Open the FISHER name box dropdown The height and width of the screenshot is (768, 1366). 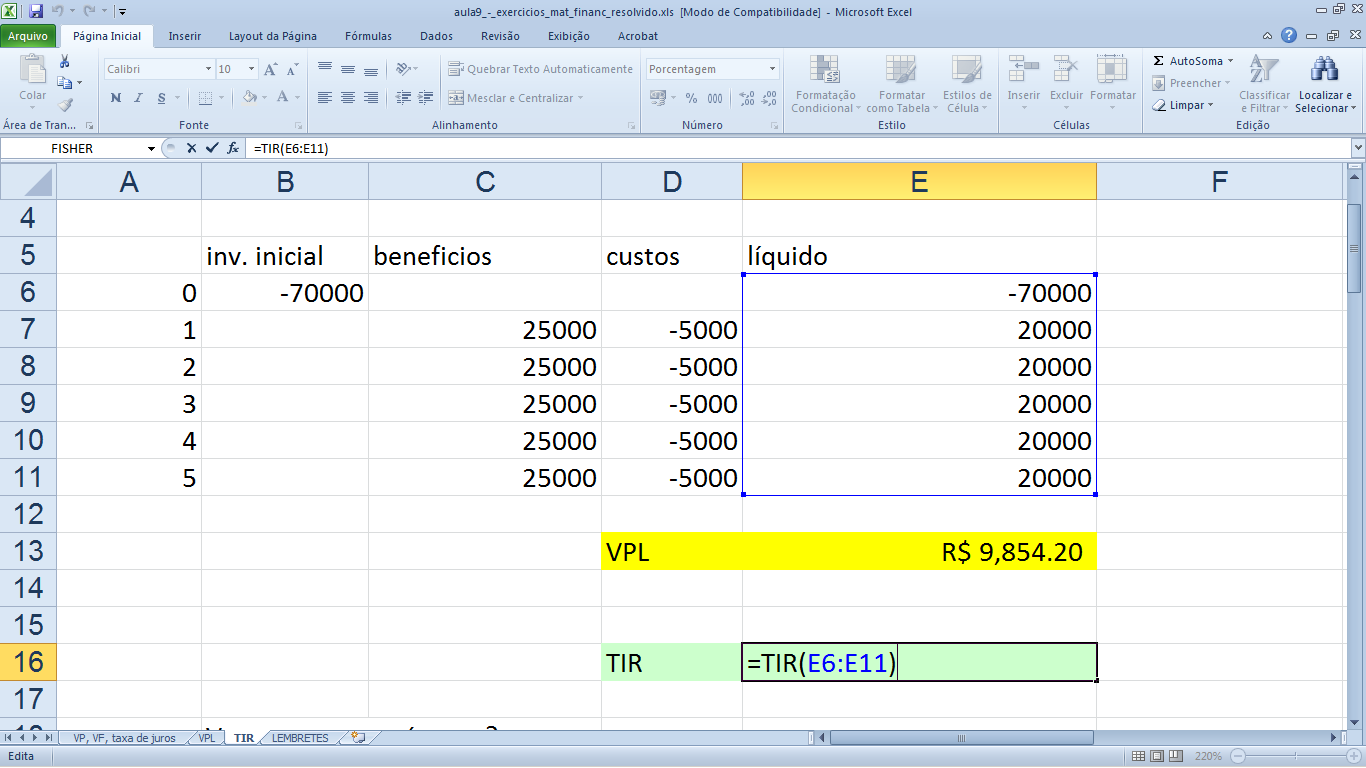151,148
